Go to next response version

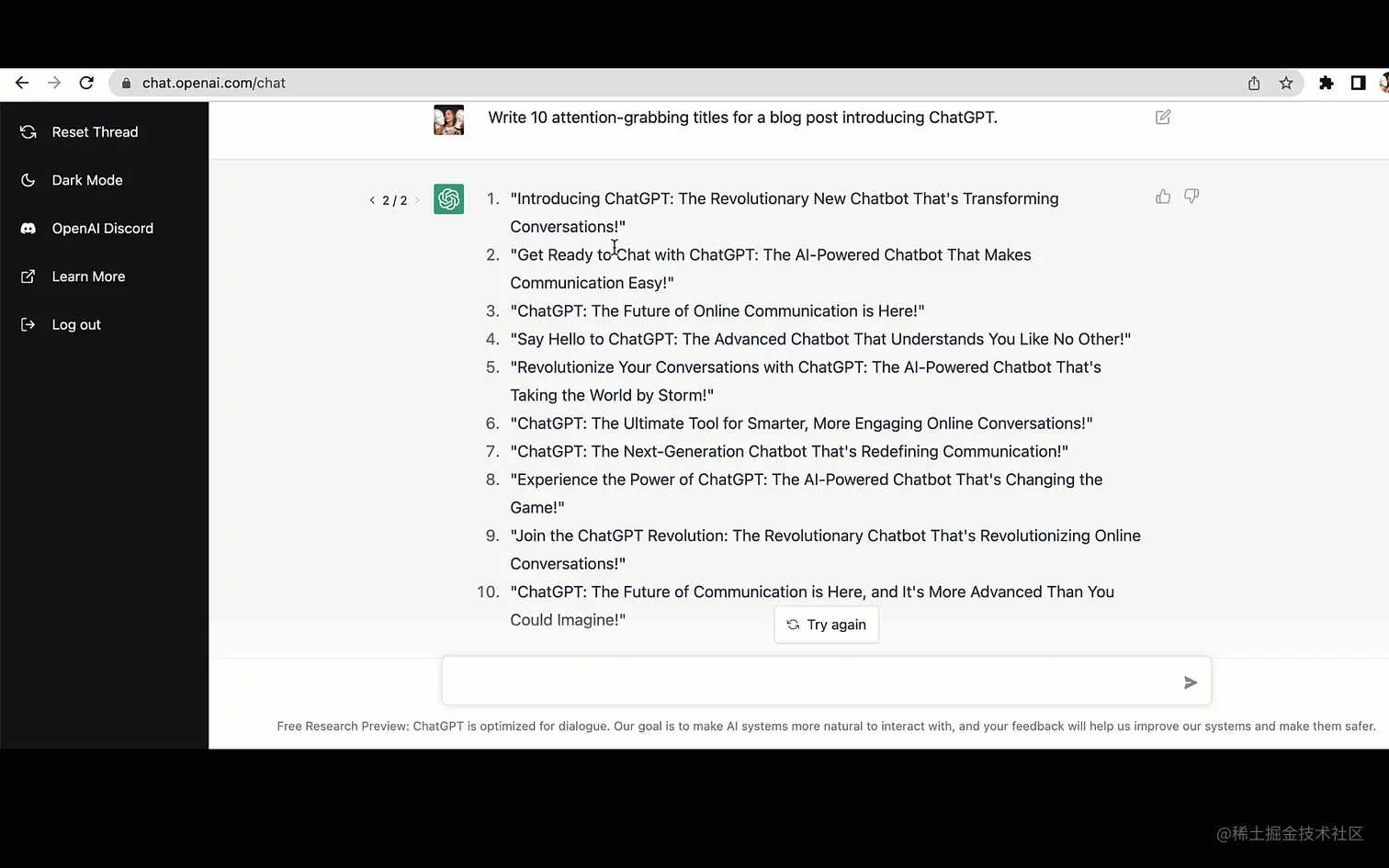(417, 200)
